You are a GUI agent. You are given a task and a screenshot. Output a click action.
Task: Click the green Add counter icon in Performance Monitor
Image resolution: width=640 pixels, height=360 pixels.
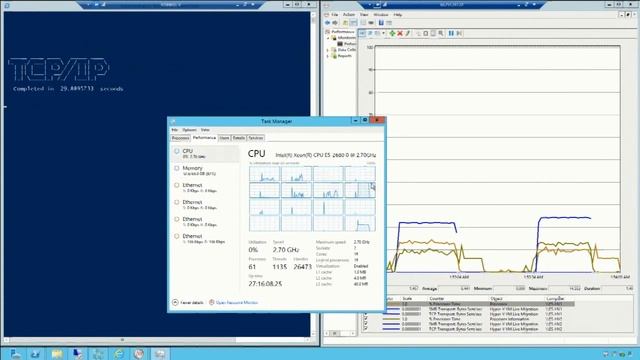[x=392, y=33]
